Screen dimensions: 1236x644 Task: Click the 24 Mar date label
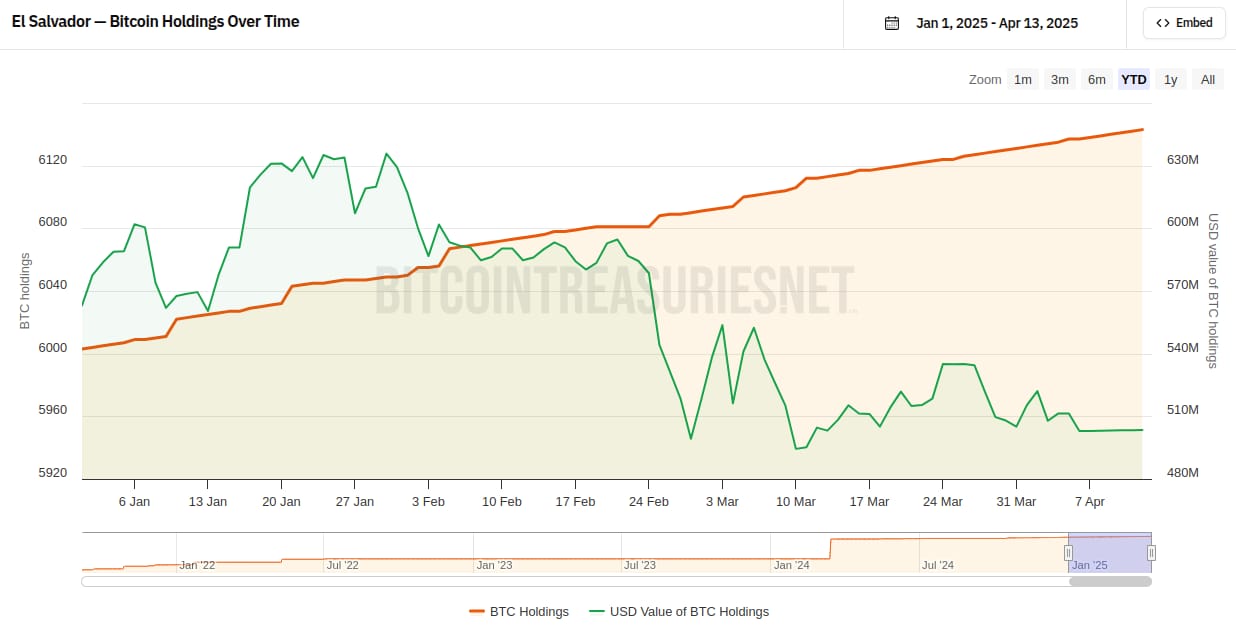943,501
